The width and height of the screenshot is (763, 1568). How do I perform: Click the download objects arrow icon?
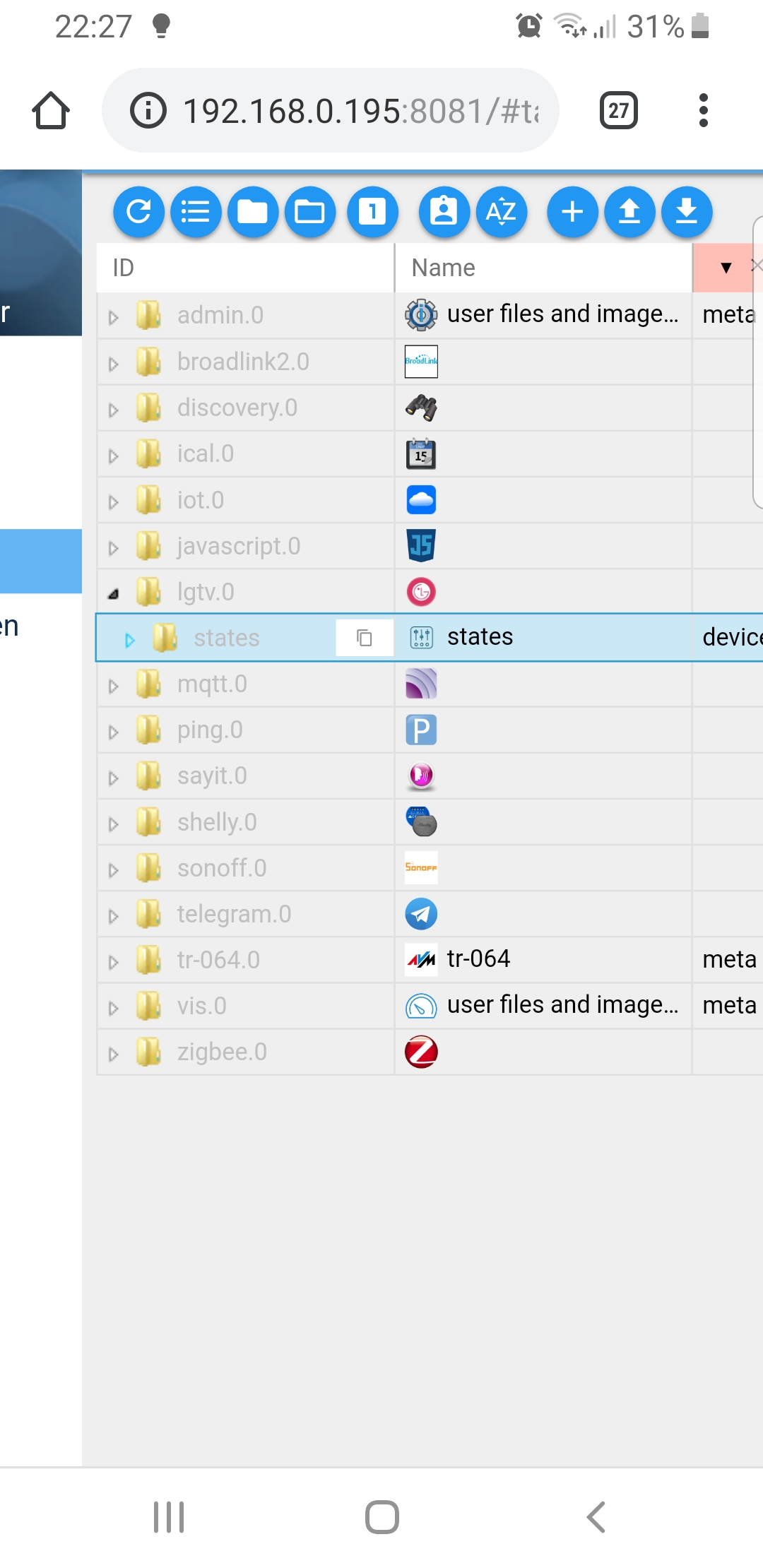pos(686,212)
